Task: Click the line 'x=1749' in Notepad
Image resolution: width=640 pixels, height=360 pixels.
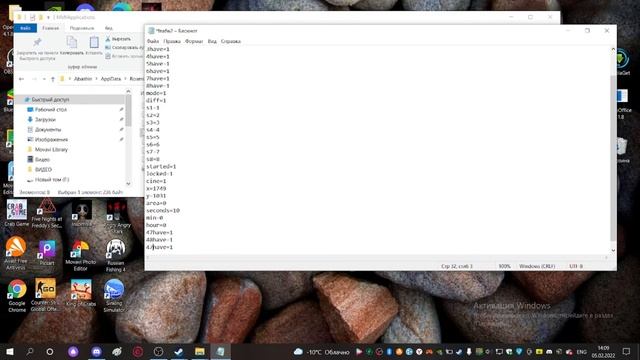Action: (x=156, y=189)
